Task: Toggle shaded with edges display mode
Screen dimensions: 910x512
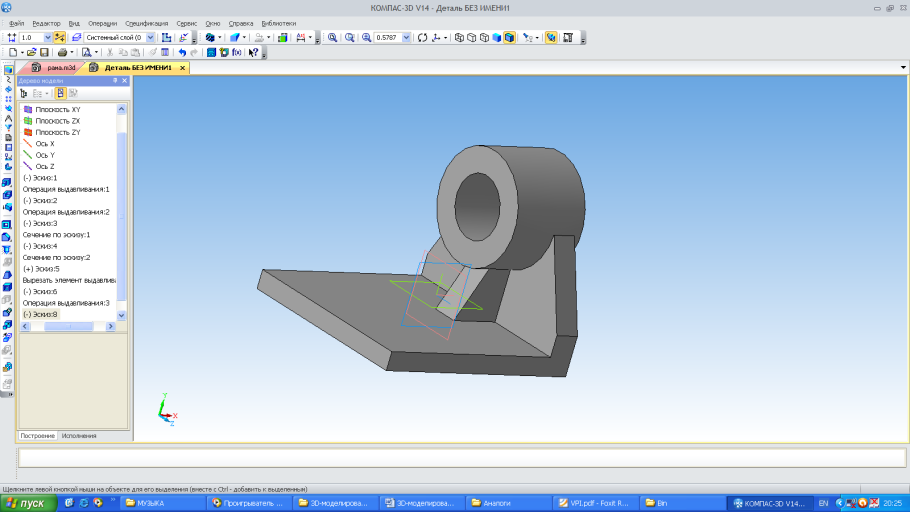Action: (x=509, y=37)
